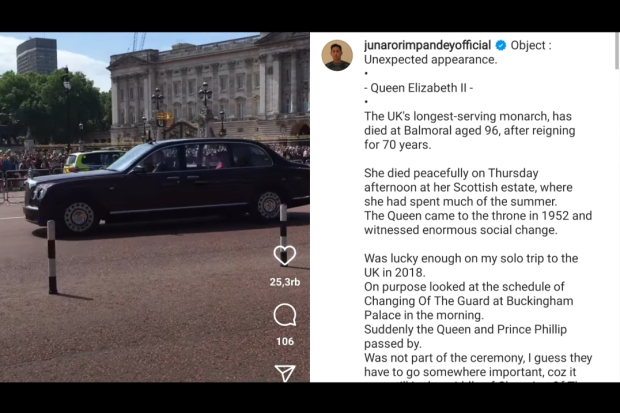Open comments via the speech bubble icon
This screenshot has width=620, height=413.
coord(285,315)
